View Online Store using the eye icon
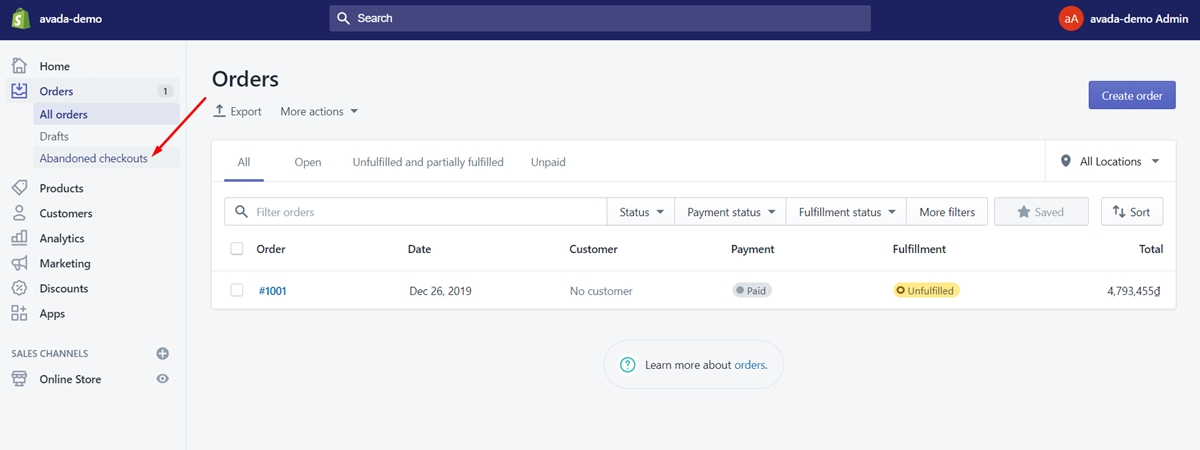 163,379
